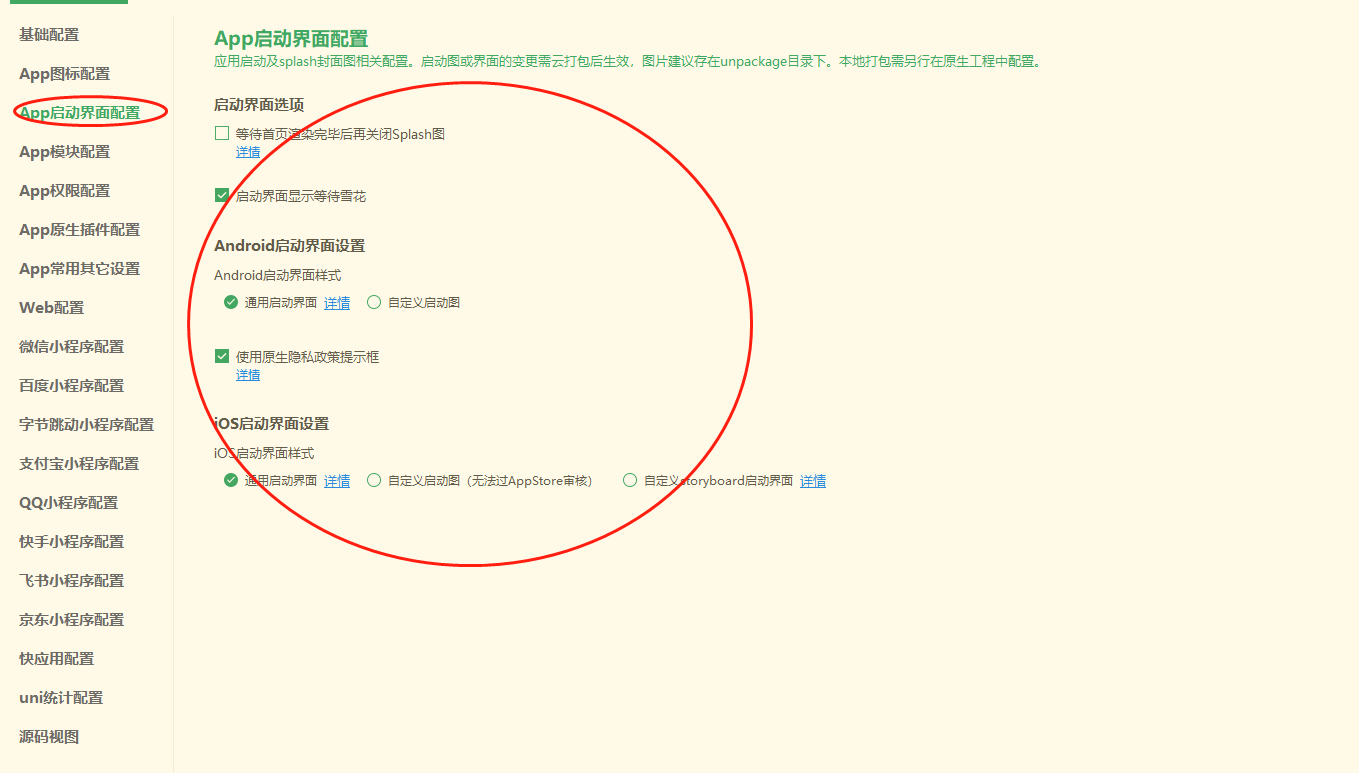Open 详情 link beside Android 通用启动界面
Image resolution: width=1359 pixels, height=773 pixels.
pos(337,303)
